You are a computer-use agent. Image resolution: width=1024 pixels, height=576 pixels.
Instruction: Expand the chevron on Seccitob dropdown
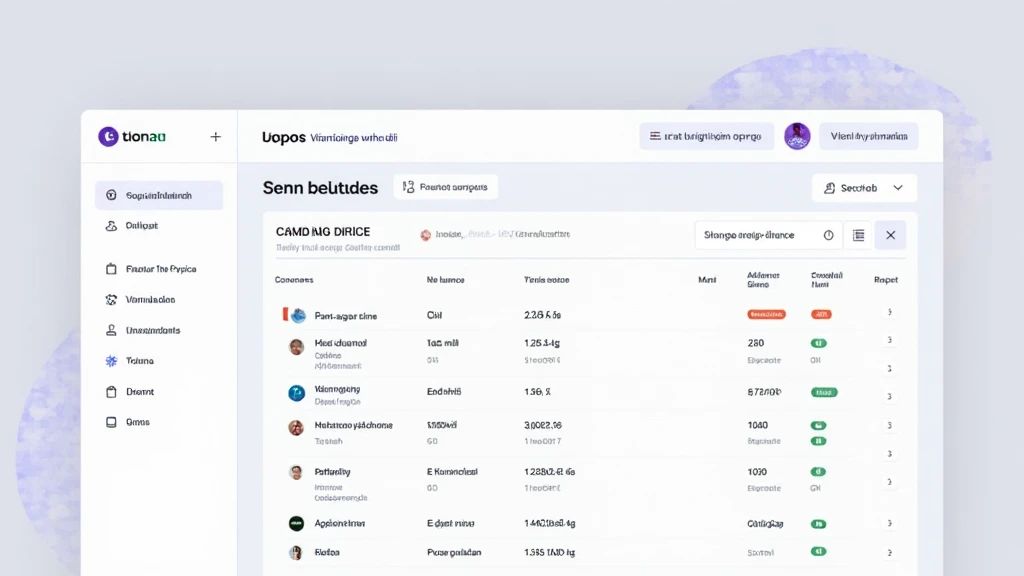(x=898, y=188)
